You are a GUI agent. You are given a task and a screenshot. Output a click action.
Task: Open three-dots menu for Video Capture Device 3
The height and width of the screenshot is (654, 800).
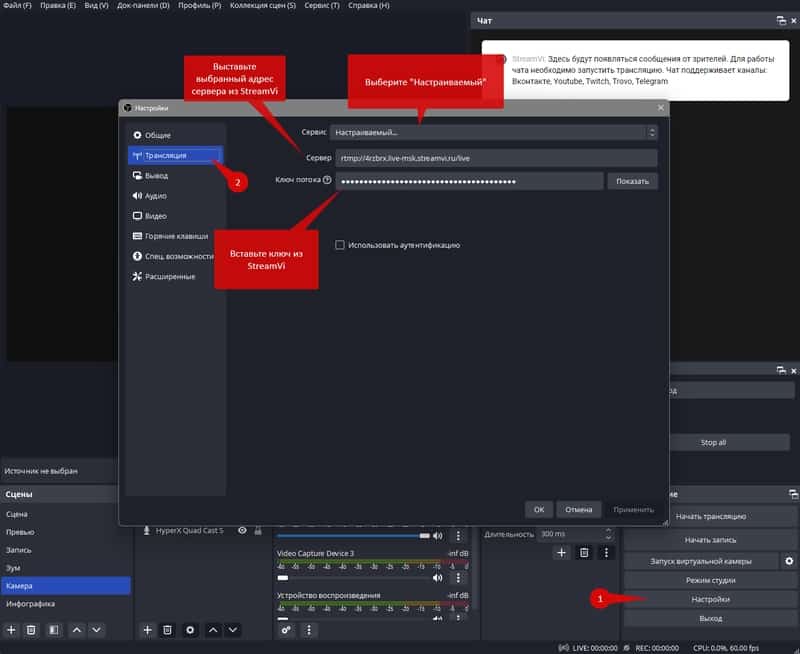[458, 578]
